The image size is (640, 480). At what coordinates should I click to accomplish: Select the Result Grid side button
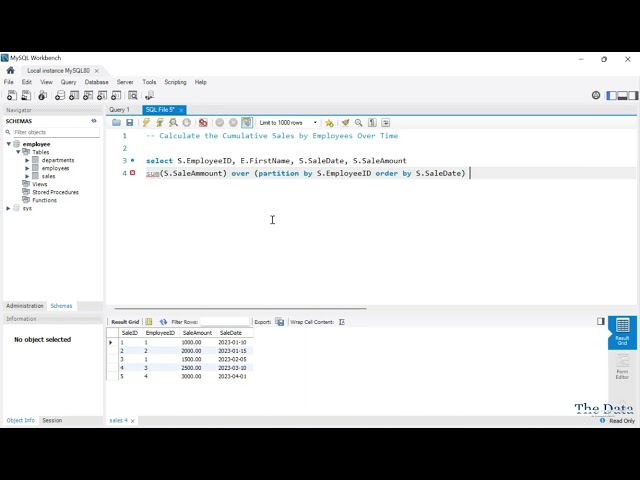click(x=622, y=332)
